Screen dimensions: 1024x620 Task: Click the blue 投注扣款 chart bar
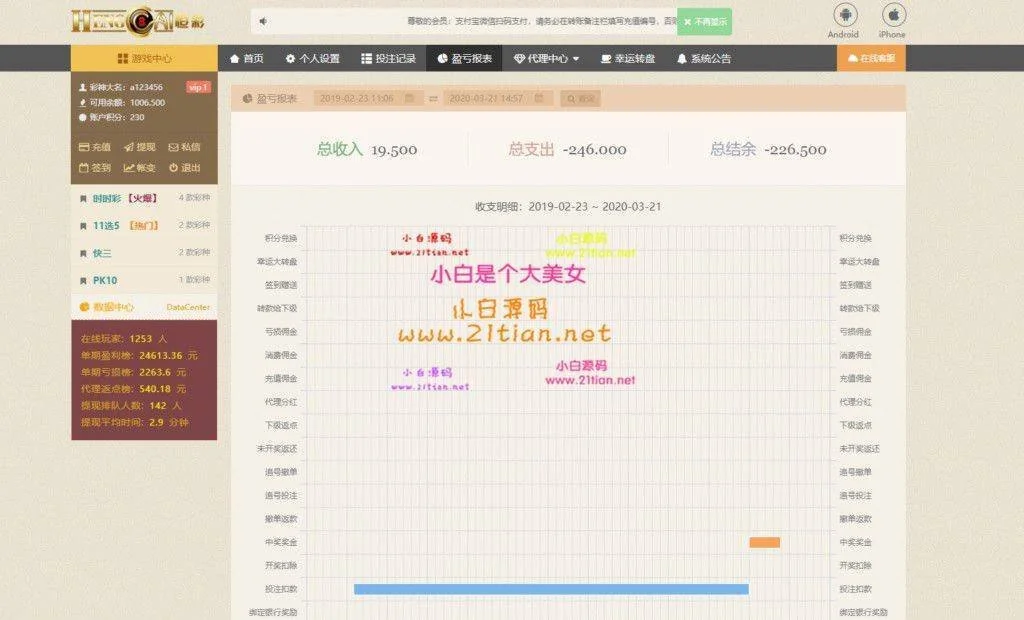(x=550, y=589)
